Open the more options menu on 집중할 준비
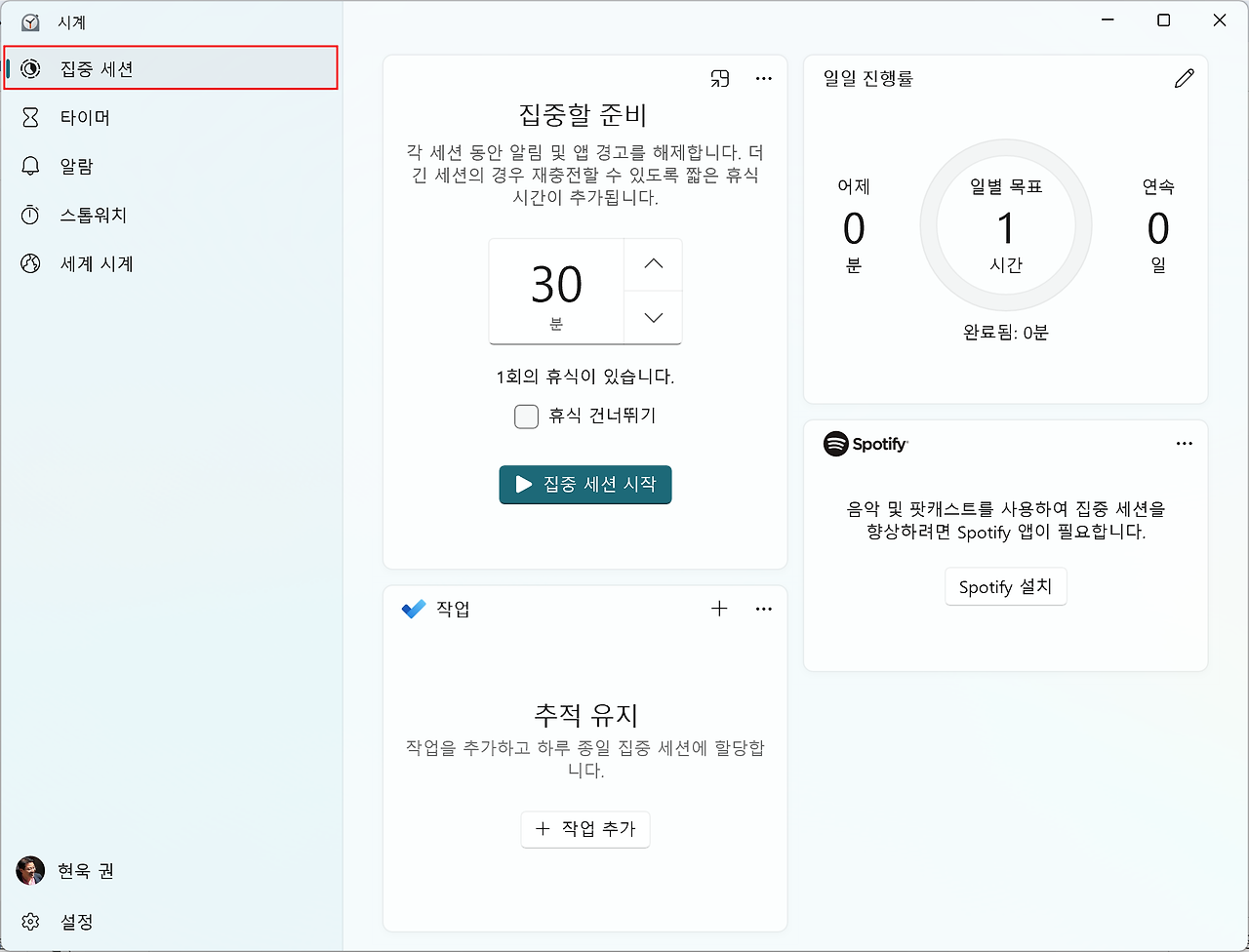The image size is (1249, 952). click(x=763, y=79)
